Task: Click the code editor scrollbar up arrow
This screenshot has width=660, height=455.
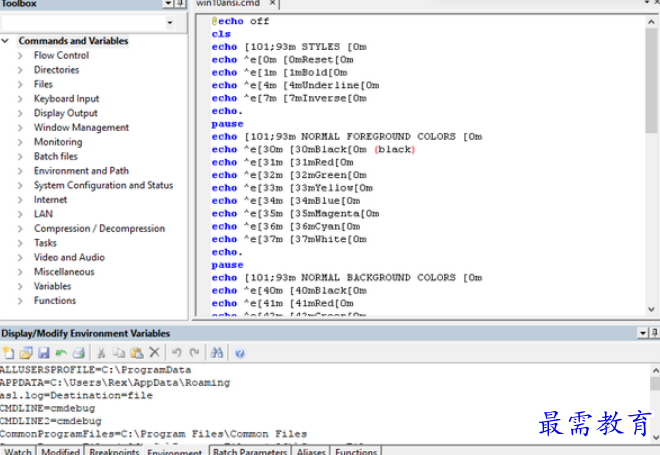Action: (652, 21)
